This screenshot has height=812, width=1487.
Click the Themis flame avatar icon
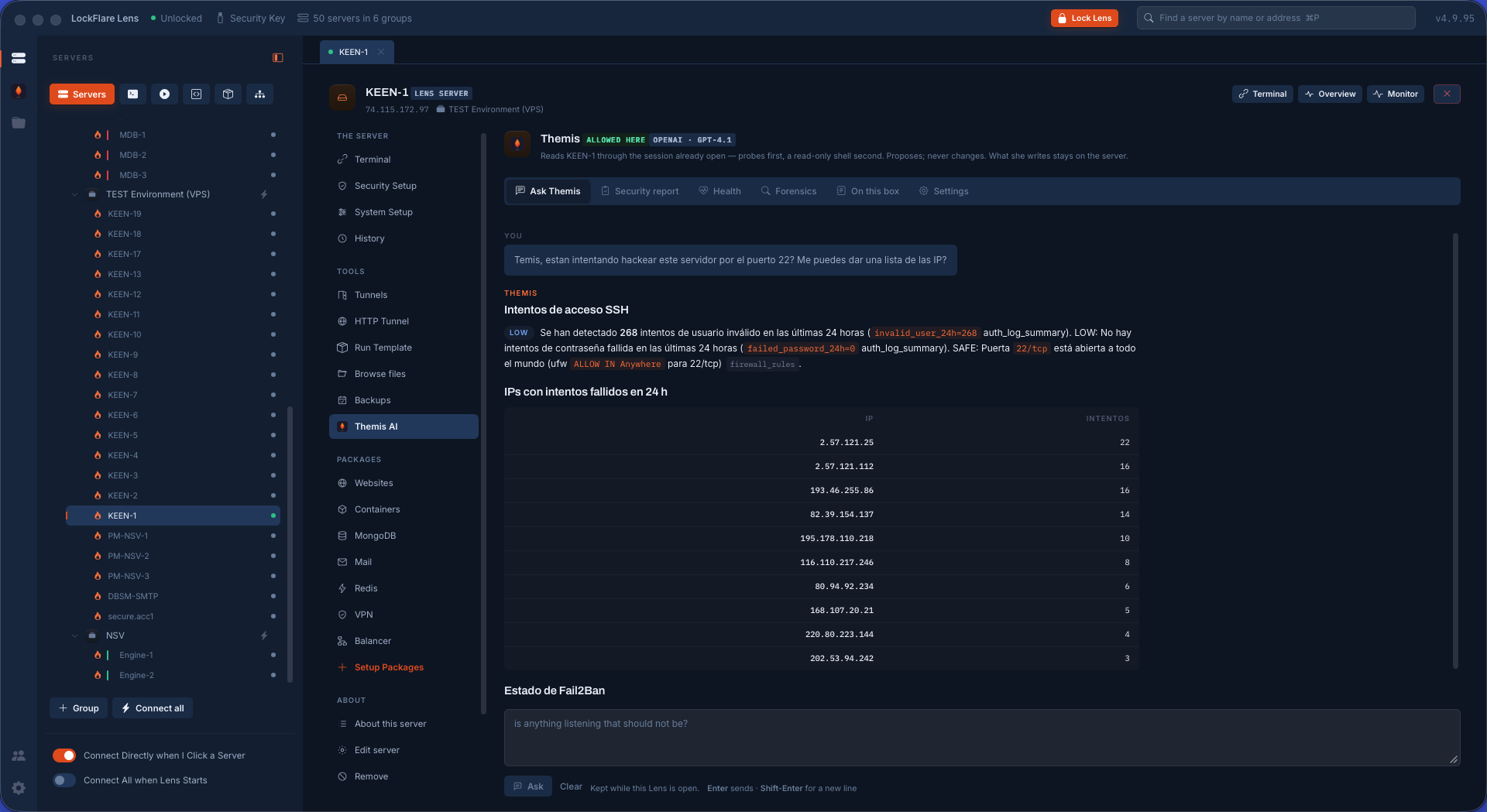coord(517,143)
